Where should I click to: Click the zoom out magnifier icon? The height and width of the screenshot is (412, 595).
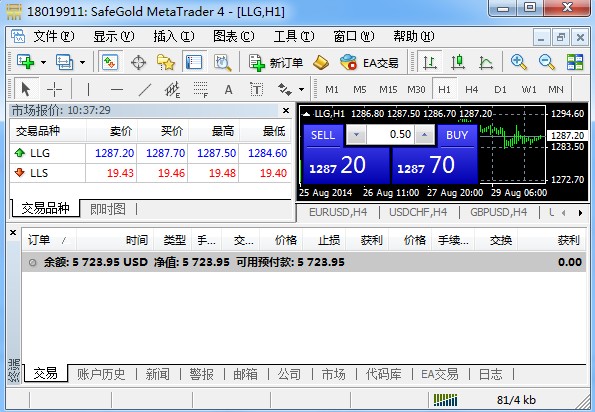click(547, 62)
